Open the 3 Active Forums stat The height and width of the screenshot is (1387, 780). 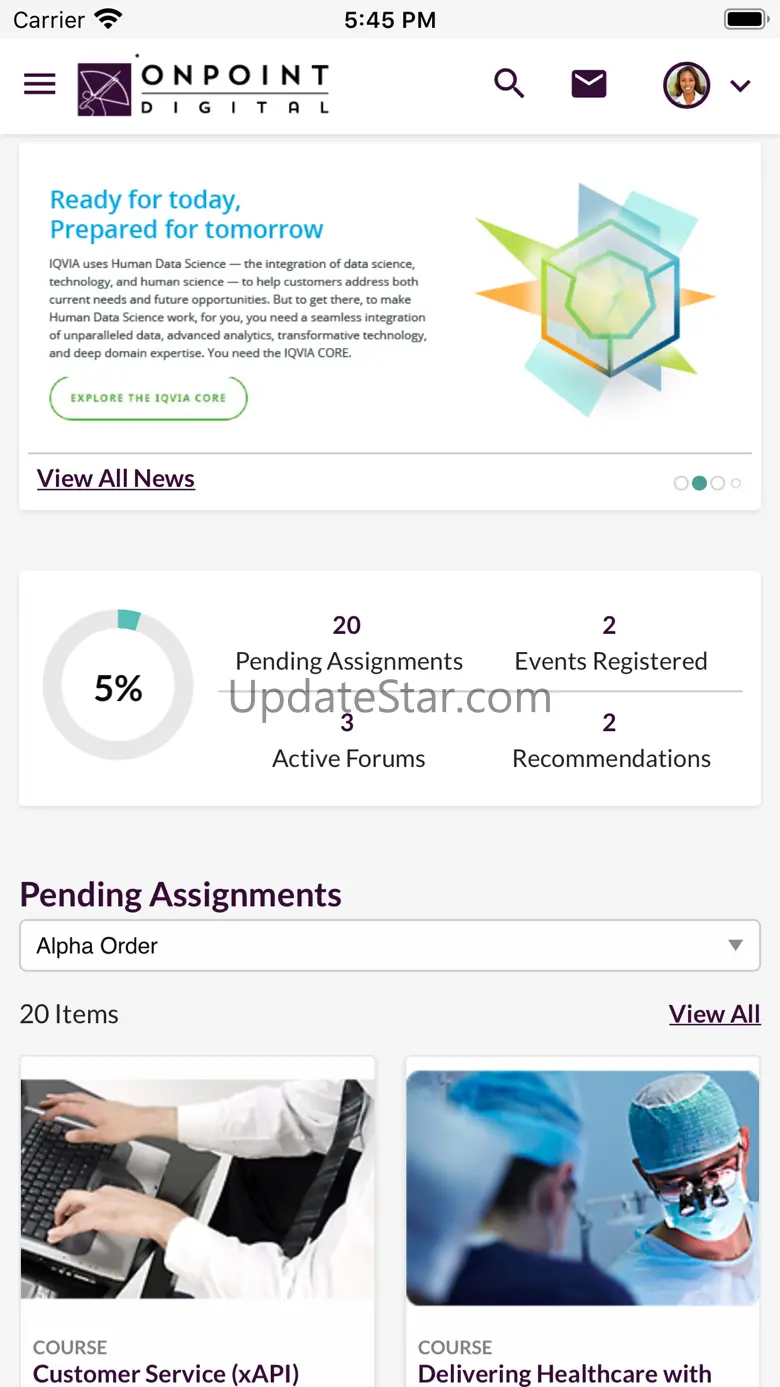click(x=348, y=742)
